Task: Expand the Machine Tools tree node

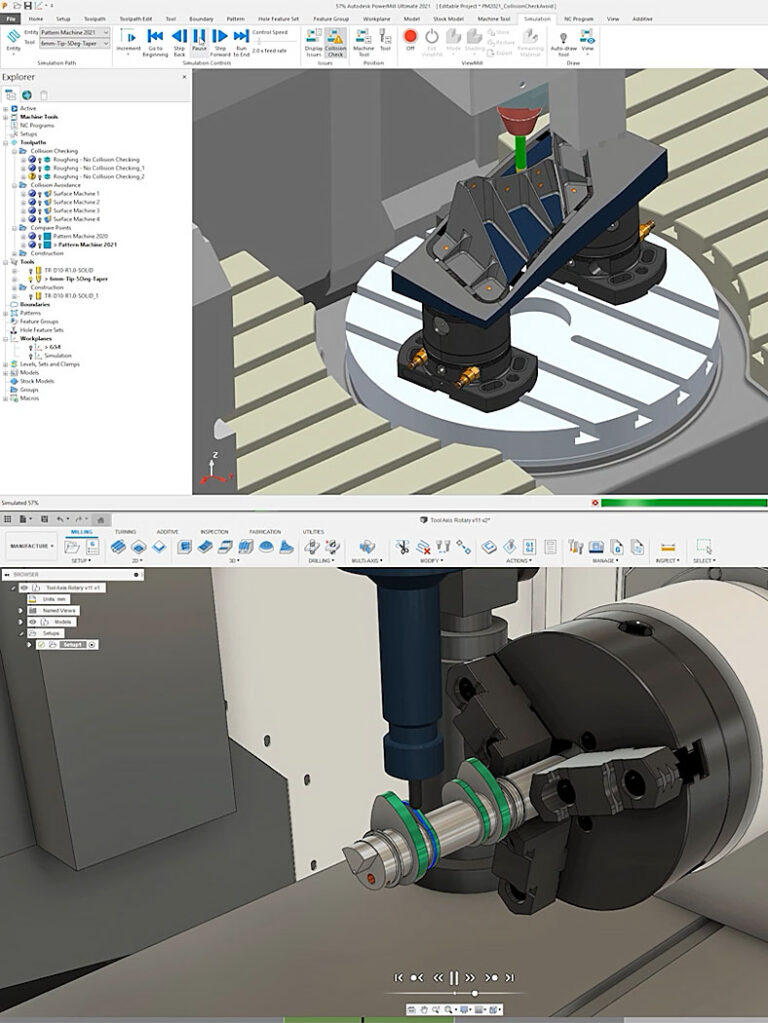Action: click(6, 117)
